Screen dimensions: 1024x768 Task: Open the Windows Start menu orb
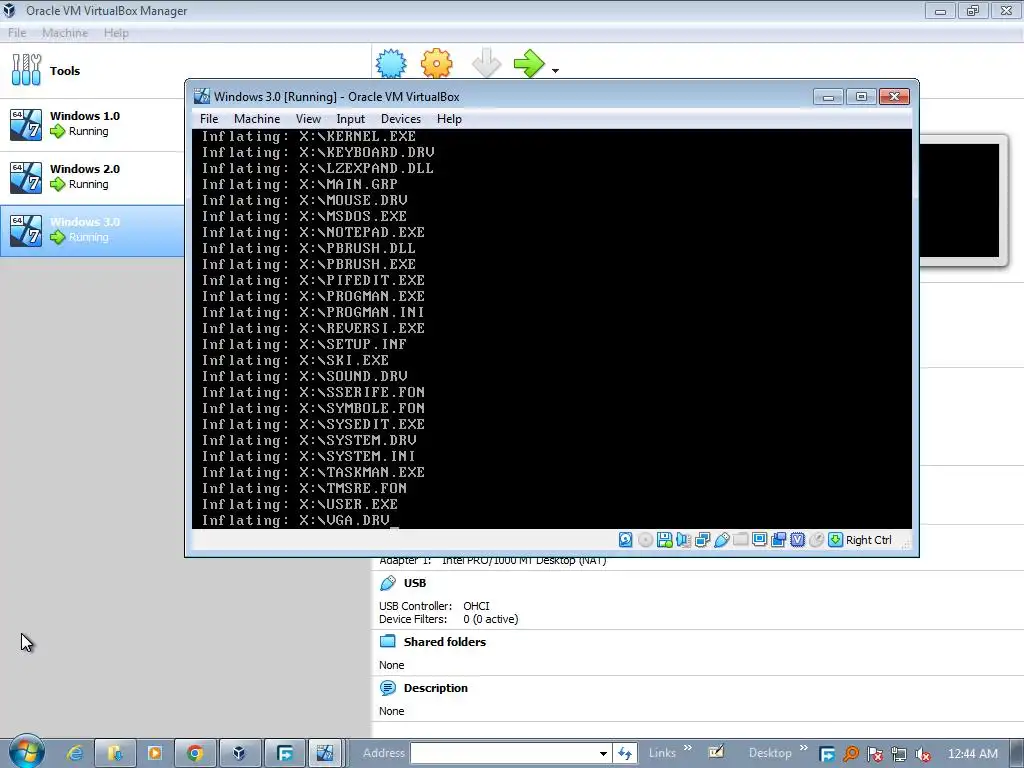[x=26, y=751]
